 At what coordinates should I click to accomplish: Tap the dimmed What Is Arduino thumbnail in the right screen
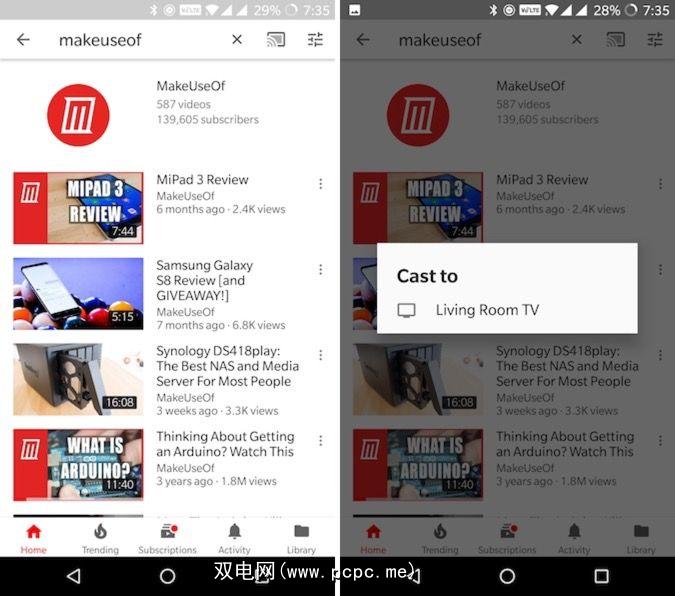tap(418, 465)
